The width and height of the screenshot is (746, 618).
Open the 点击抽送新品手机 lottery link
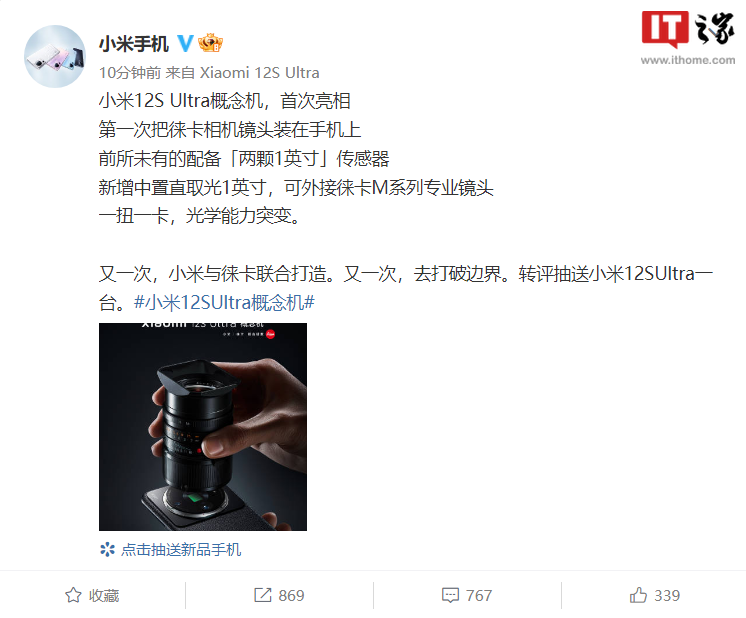click(181, 549)
